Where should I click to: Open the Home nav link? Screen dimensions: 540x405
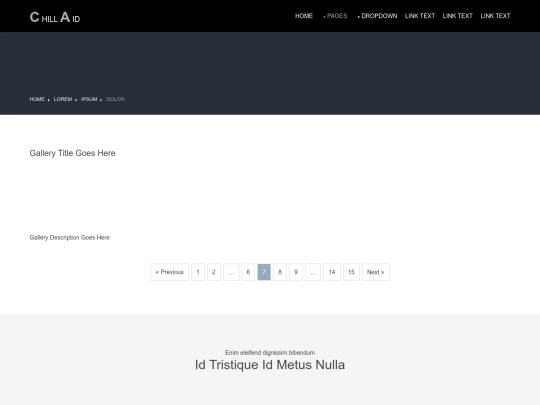(304, 16)
